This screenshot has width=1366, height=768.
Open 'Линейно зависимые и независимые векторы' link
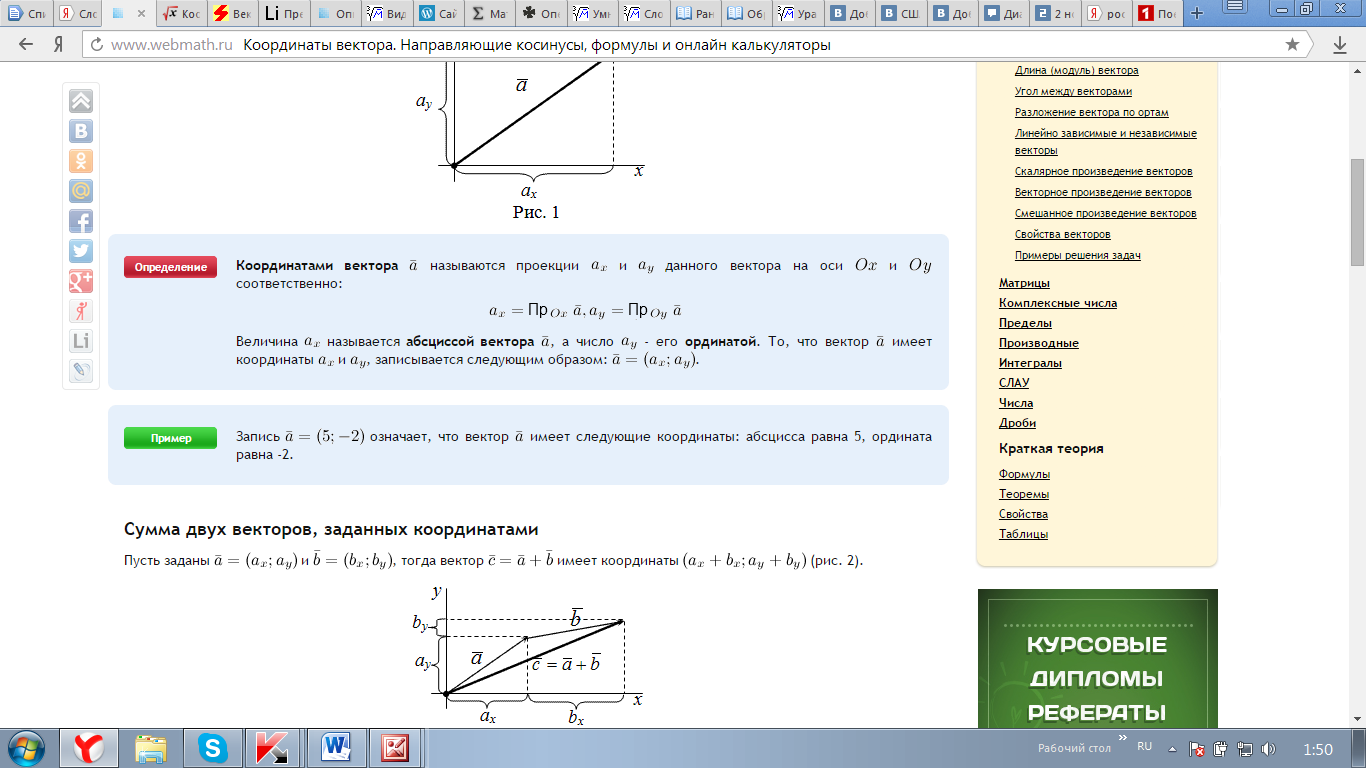pos(1105,141)
